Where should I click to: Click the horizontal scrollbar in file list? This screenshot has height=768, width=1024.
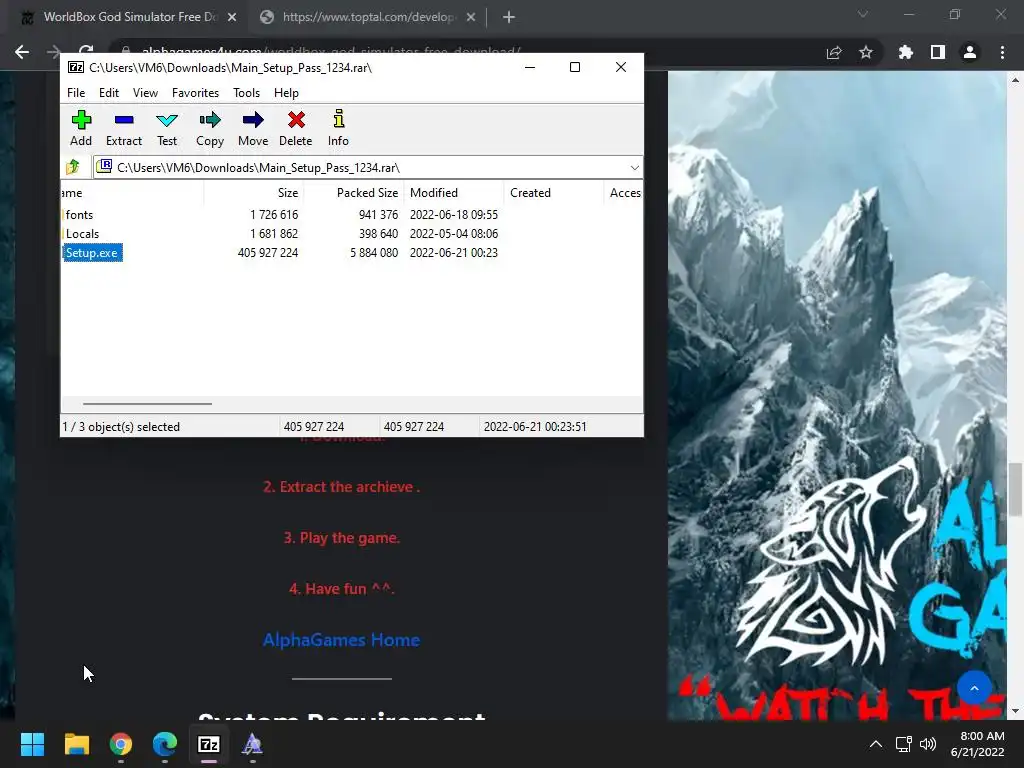(x=147, y=404)
